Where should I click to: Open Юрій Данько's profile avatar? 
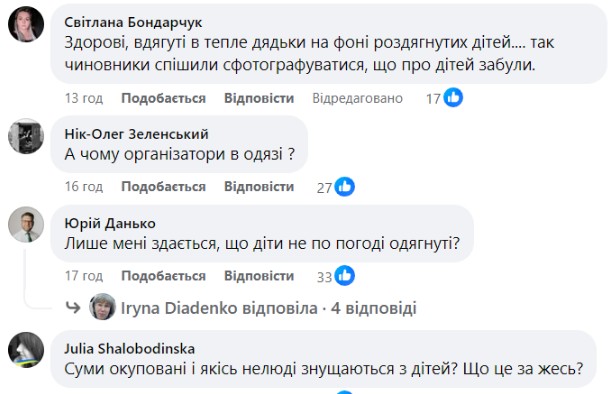coord(26,225)
